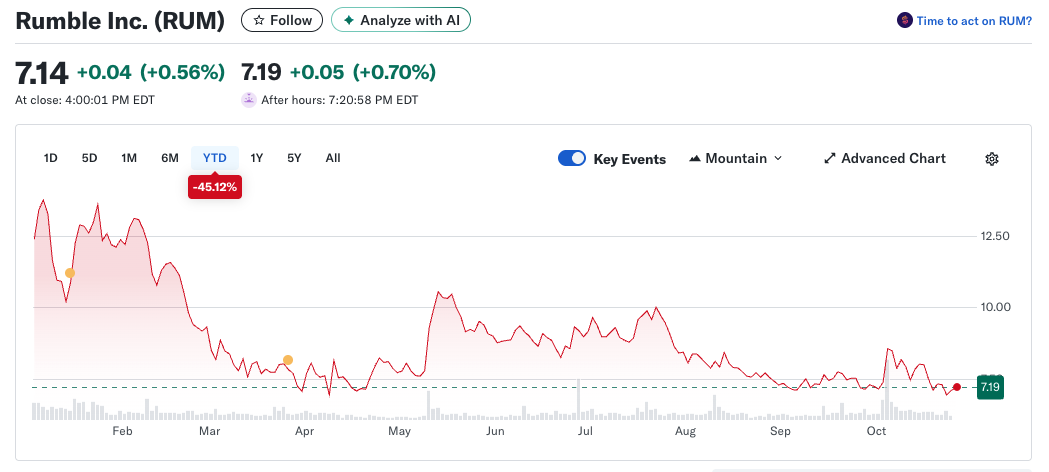
Task: Toggle the Key Events switch off
Action: click(x=572, y=159)
